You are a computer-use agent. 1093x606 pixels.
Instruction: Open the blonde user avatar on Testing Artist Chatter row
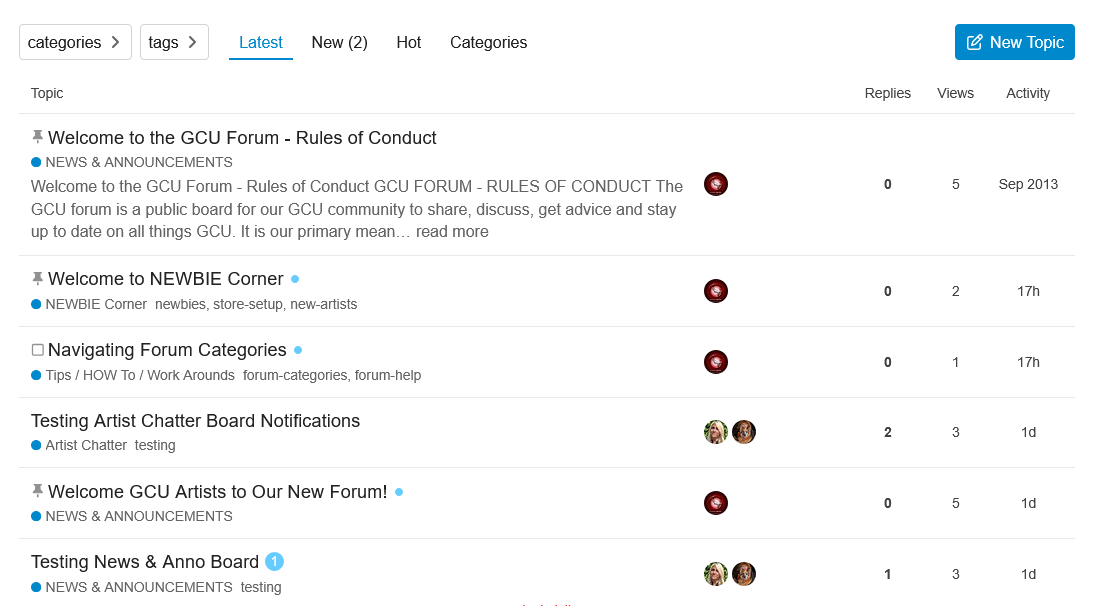click(x=716, y=432)
